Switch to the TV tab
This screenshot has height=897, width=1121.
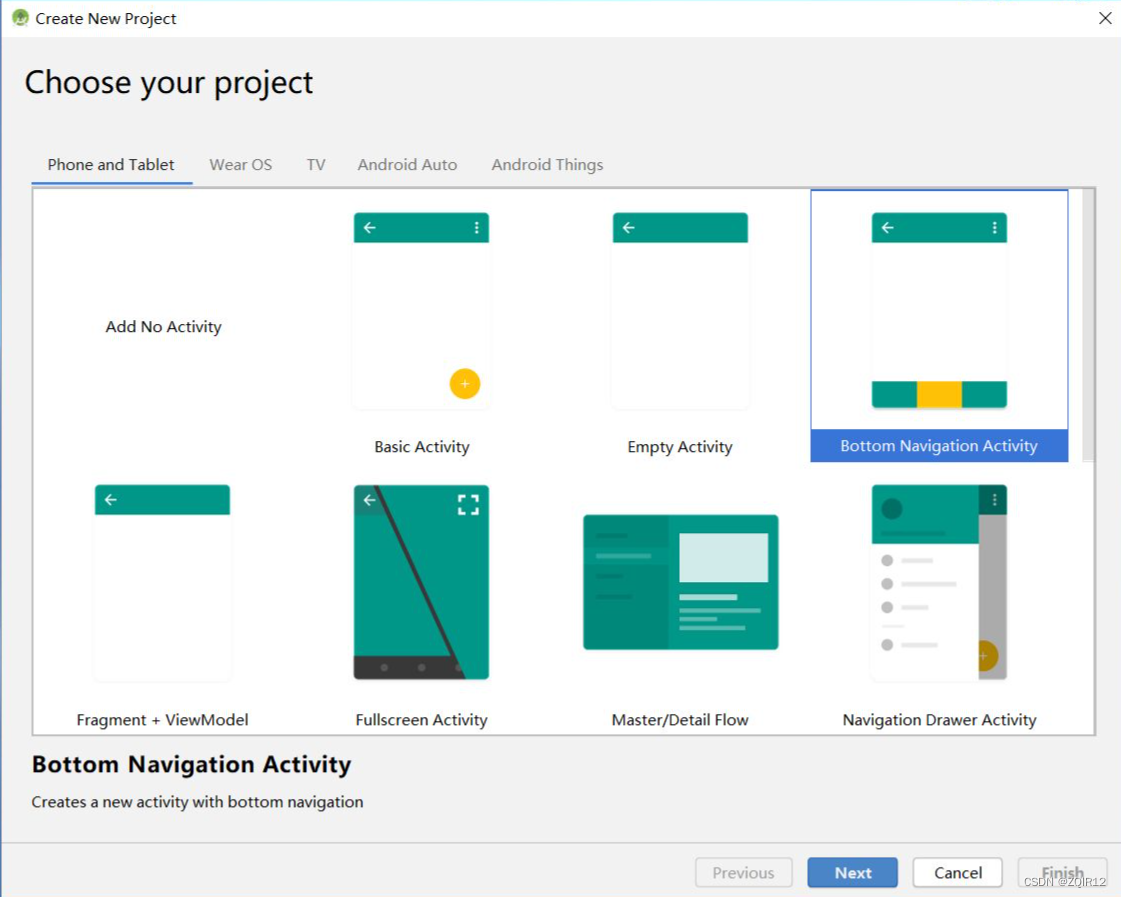[x=316, y=164]
